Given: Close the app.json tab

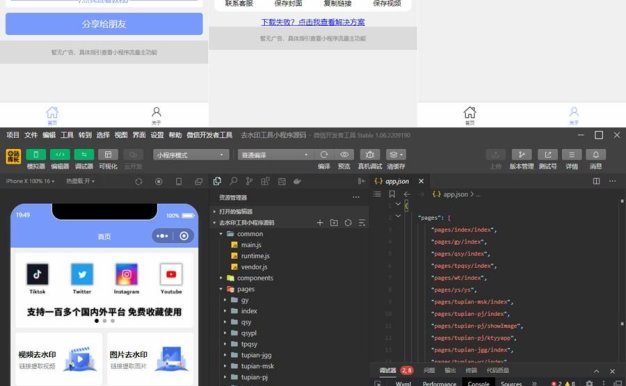Looking at the screenshot, I should click(421, 181).
